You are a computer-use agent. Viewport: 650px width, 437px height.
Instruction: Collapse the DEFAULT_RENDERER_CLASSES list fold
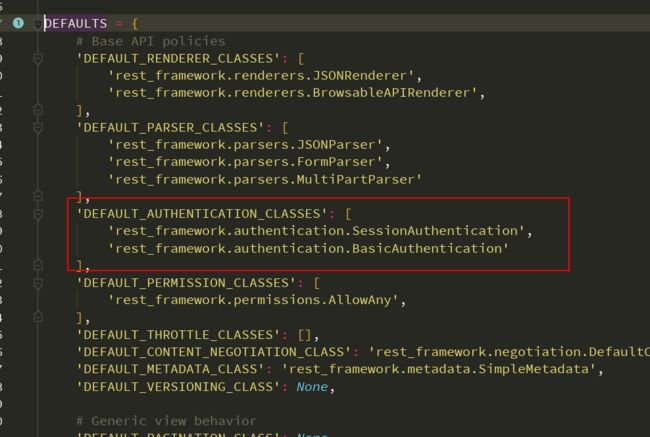click(x=38, y=59)
